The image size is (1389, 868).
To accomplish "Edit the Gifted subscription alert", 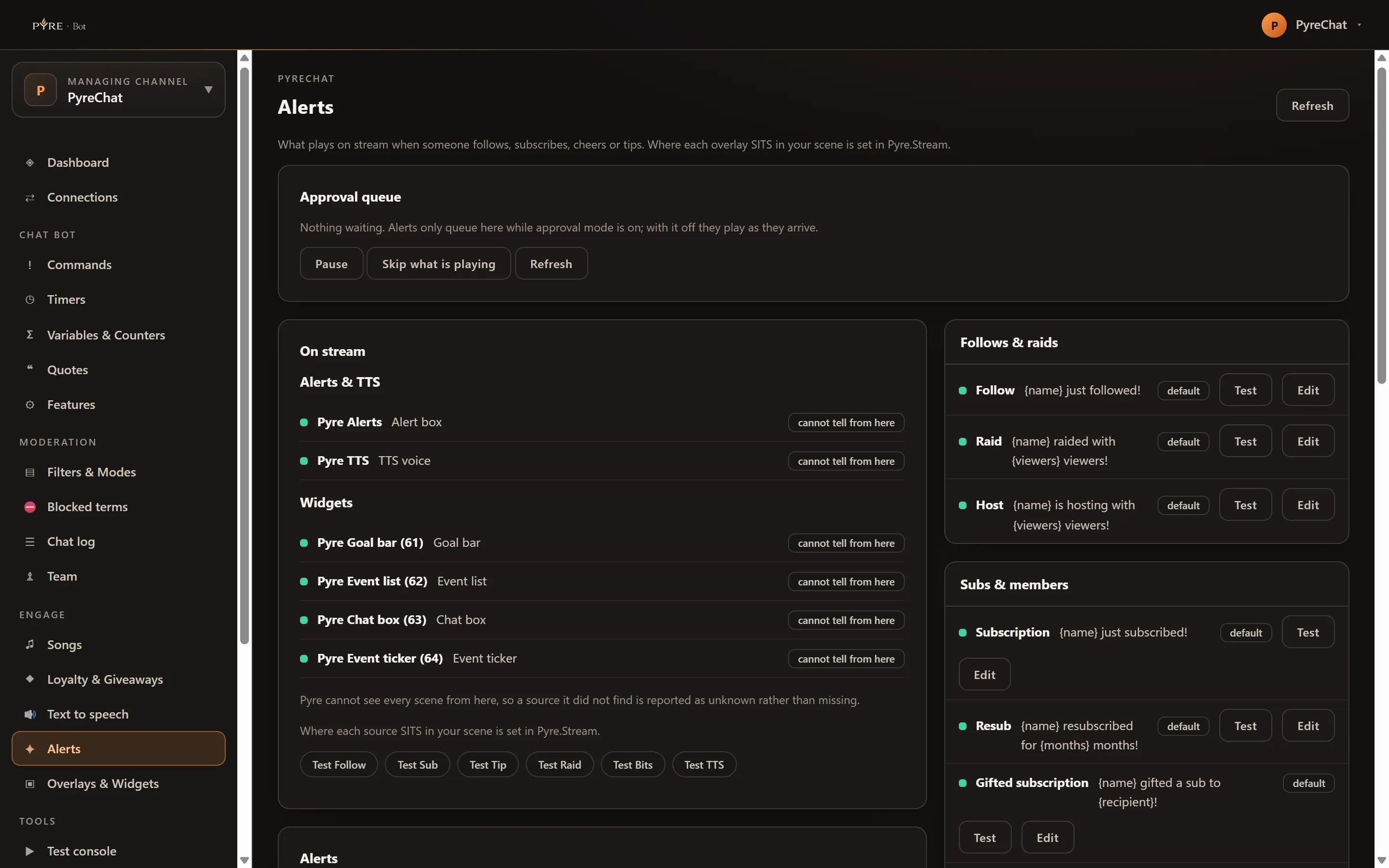I will pyautogui.click(x=1048, y=838).
